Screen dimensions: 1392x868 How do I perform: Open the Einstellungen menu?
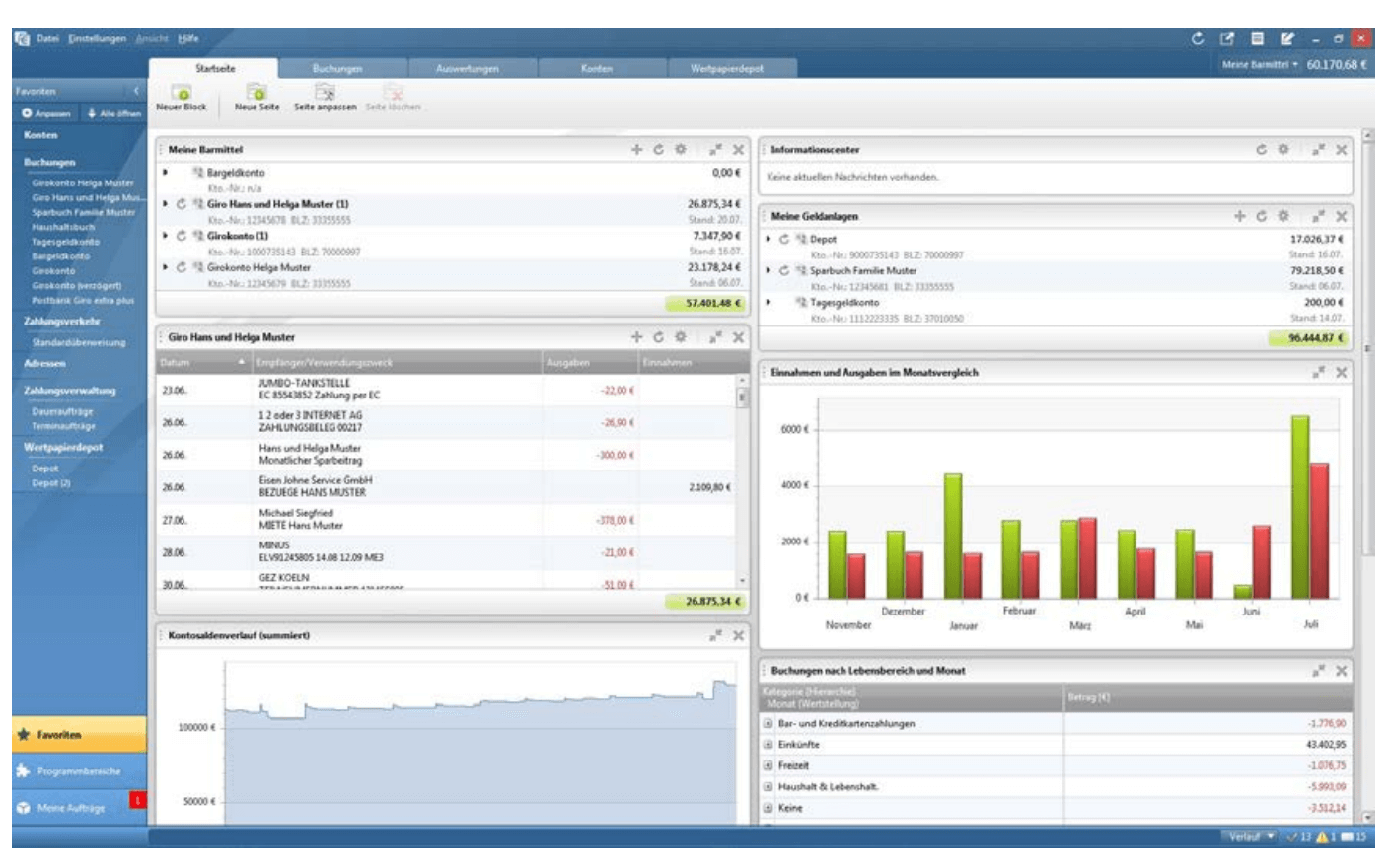tap(97, 38)
